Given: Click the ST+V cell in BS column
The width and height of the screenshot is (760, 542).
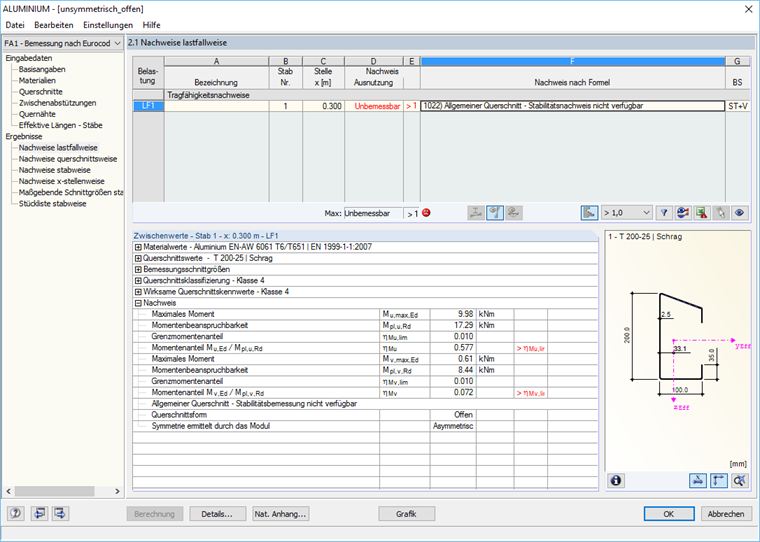Looking at the screenshot, I should pyautogui.click(x=737, y=106).
